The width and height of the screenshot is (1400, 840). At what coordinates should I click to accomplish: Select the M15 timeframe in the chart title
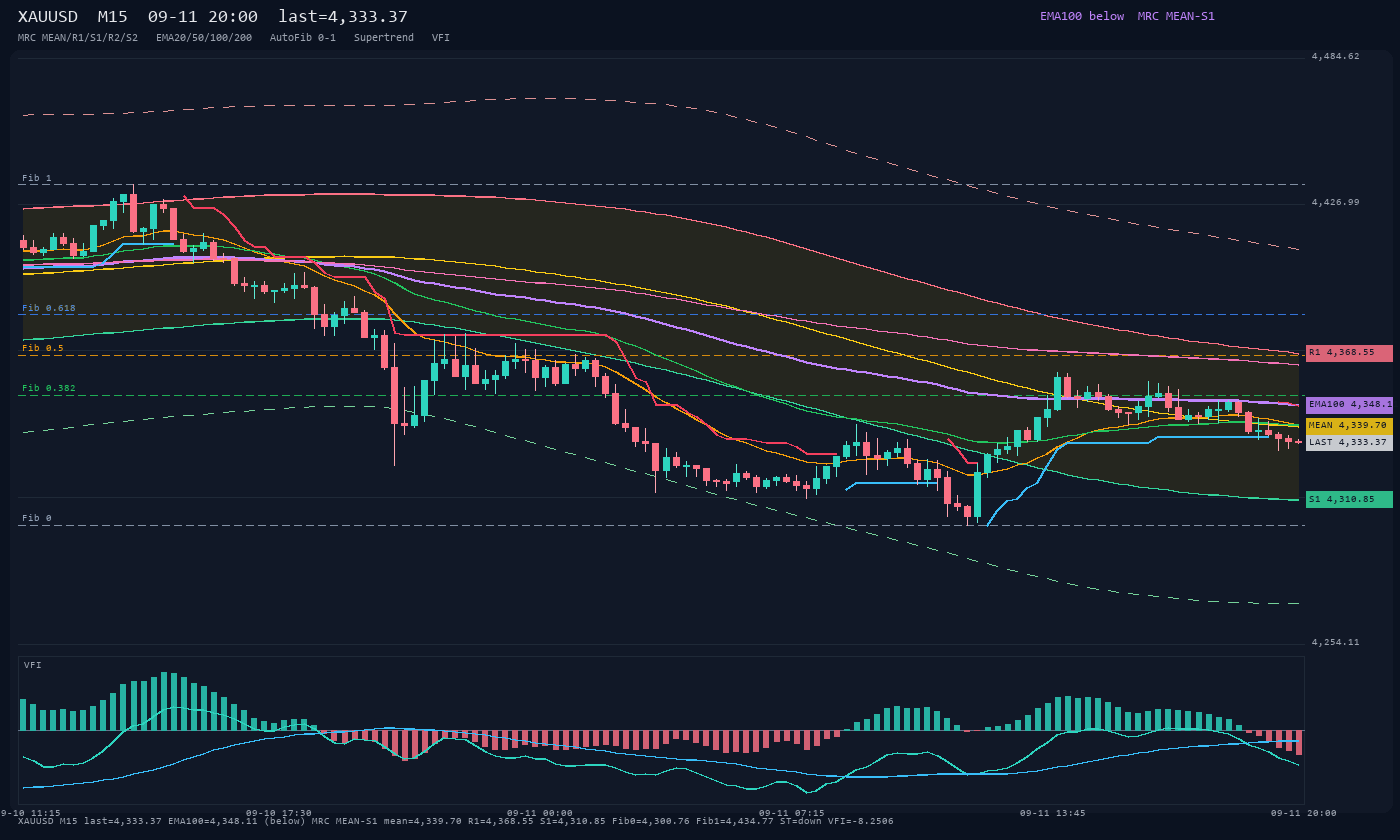[x=114, y=16]
